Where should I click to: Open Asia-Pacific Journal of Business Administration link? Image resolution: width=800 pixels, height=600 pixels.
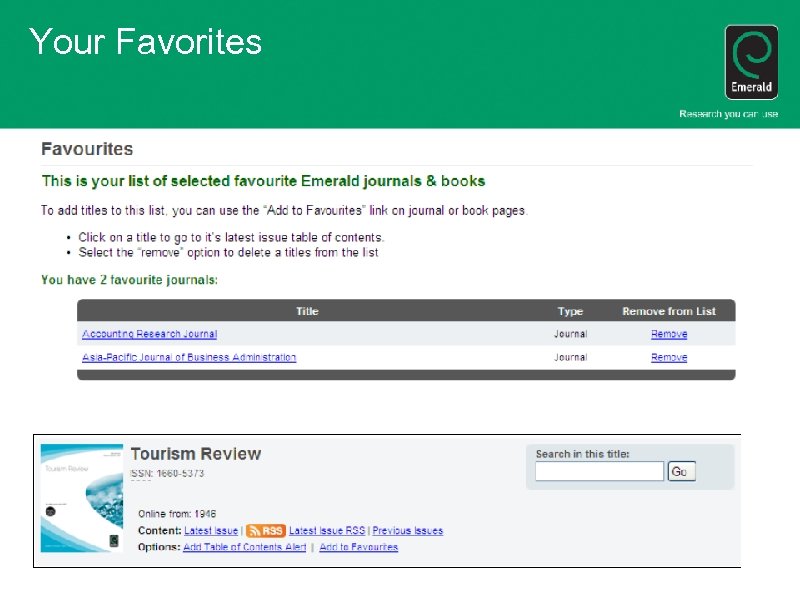tap(189, 357)
